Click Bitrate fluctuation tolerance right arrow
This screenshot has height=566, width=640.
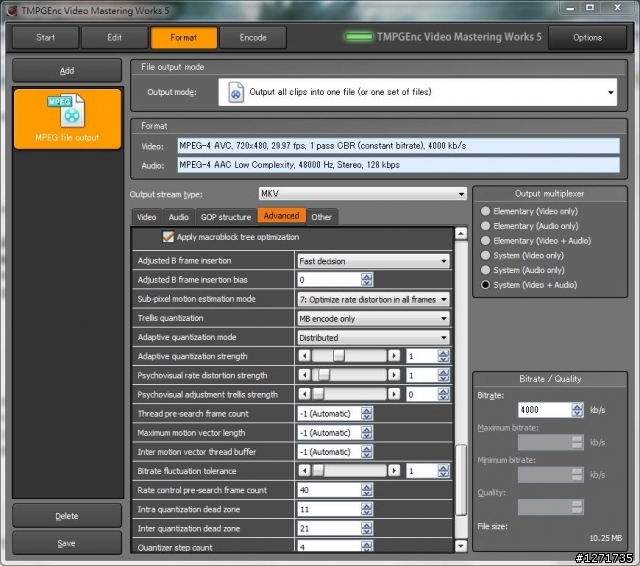pyautogui.click(x=394, y=471)
